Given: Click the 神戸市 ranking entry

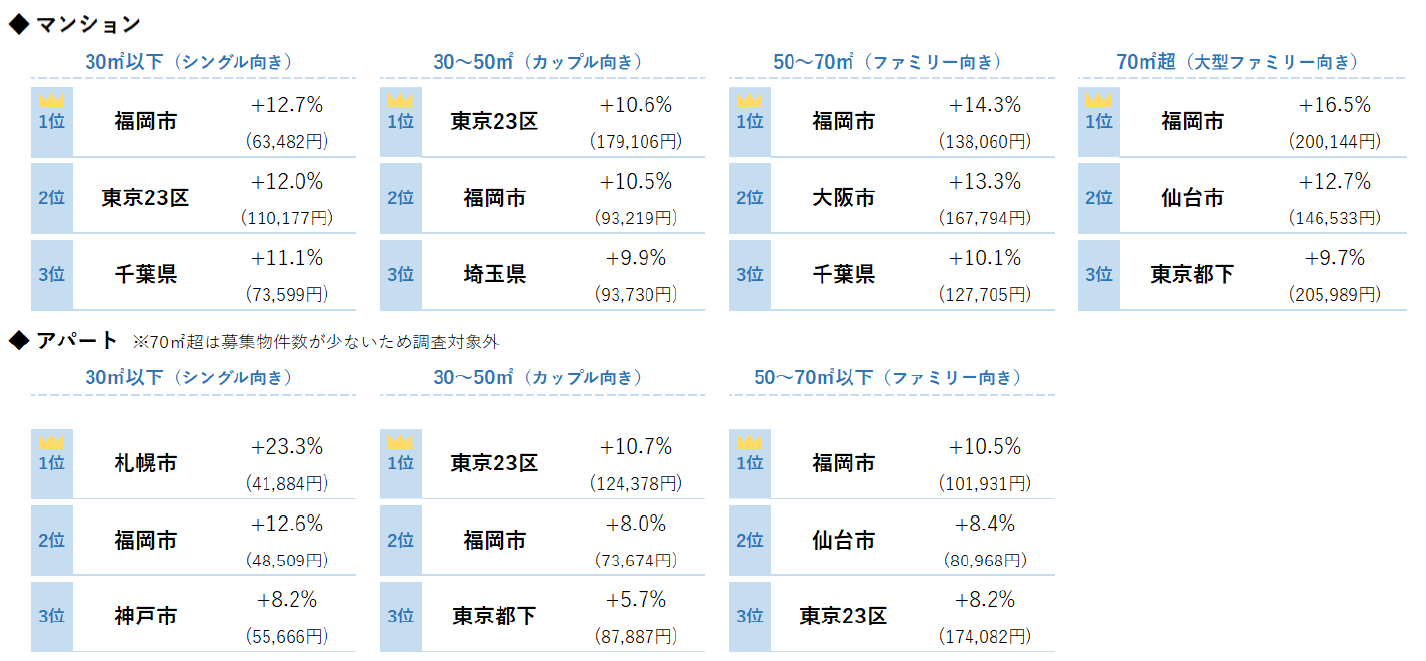Looking at the screenshot, I should click(145, 616).
